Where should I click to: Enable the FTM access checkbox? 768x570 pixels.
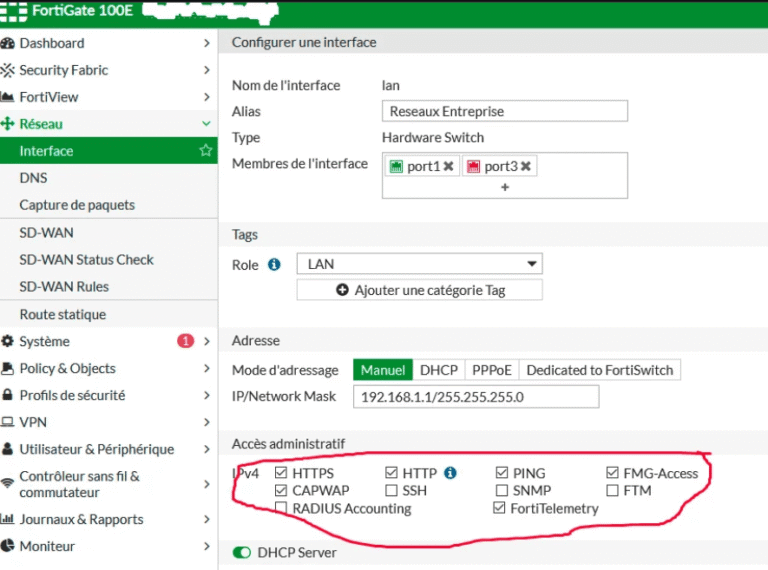612,490
